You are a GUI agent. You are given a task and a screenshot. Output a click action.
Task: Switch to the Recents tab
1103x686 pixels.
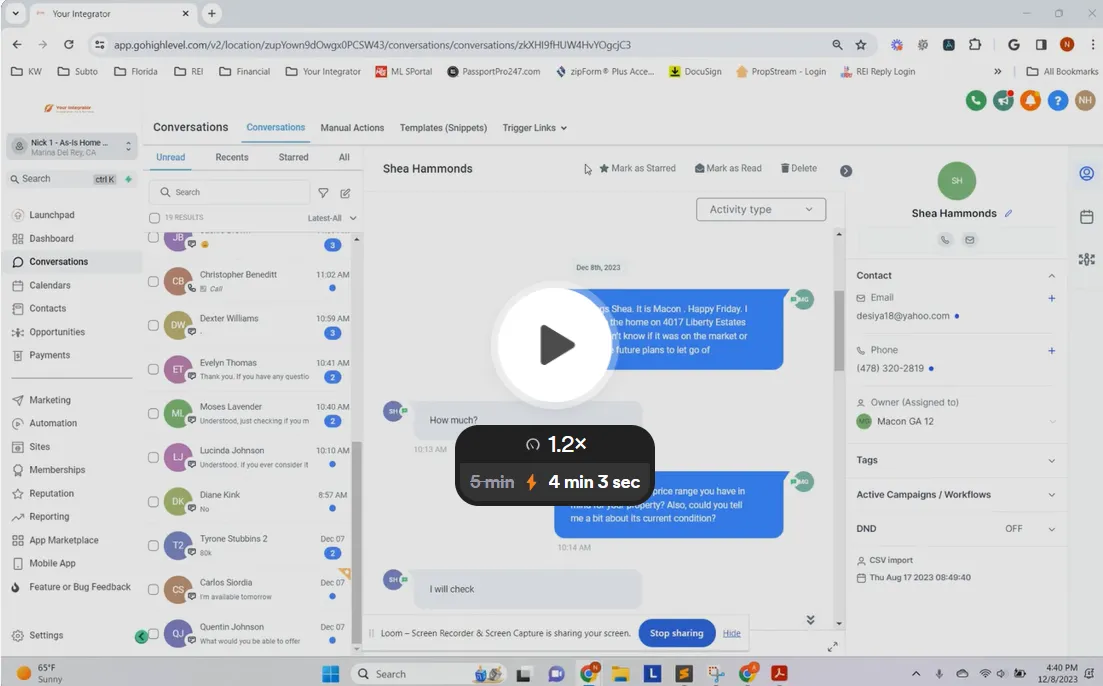[231, 157]
